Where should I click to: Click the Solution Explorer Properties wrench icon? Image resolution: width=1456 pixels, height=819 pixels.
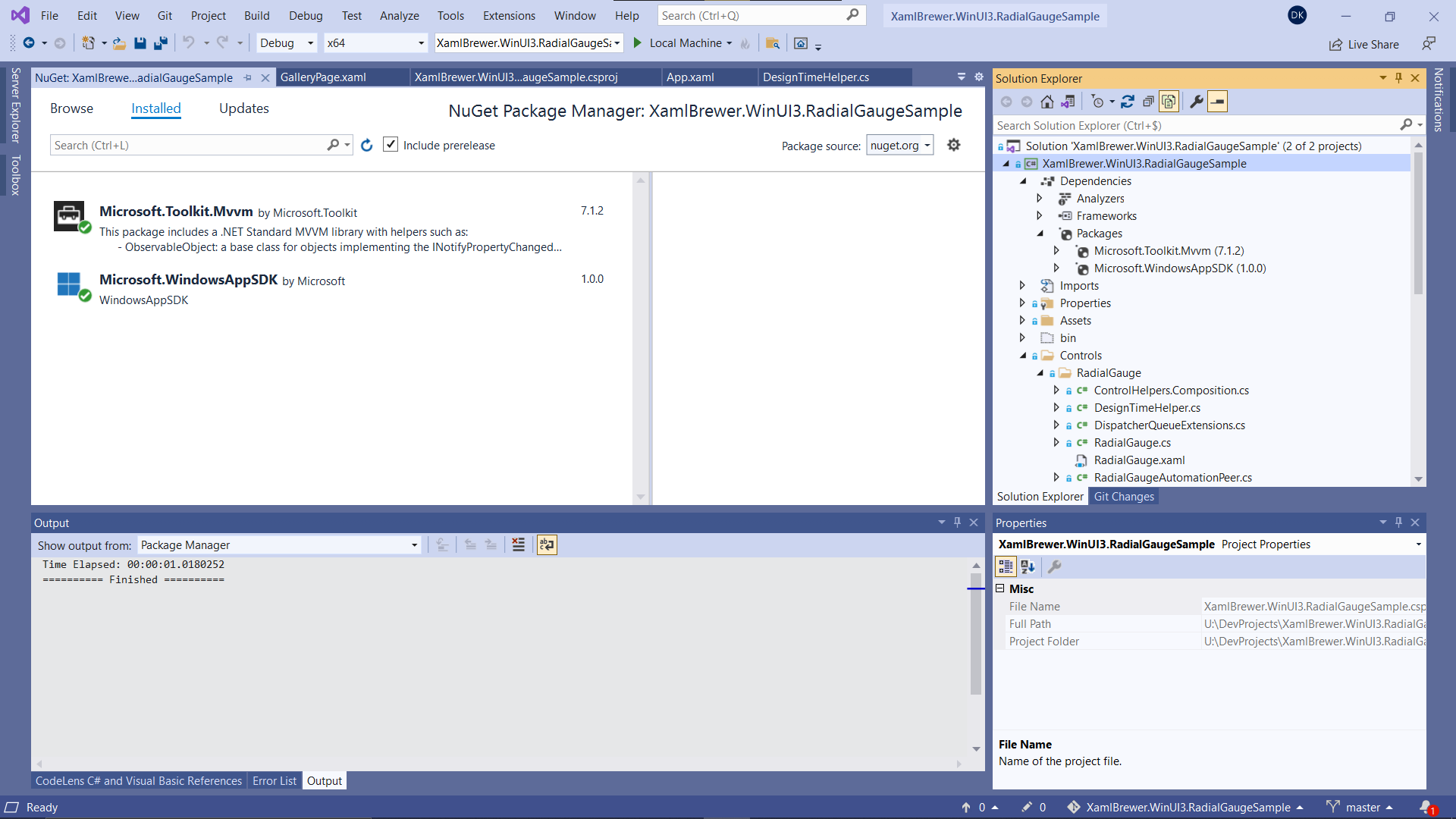pos(1197,102)
